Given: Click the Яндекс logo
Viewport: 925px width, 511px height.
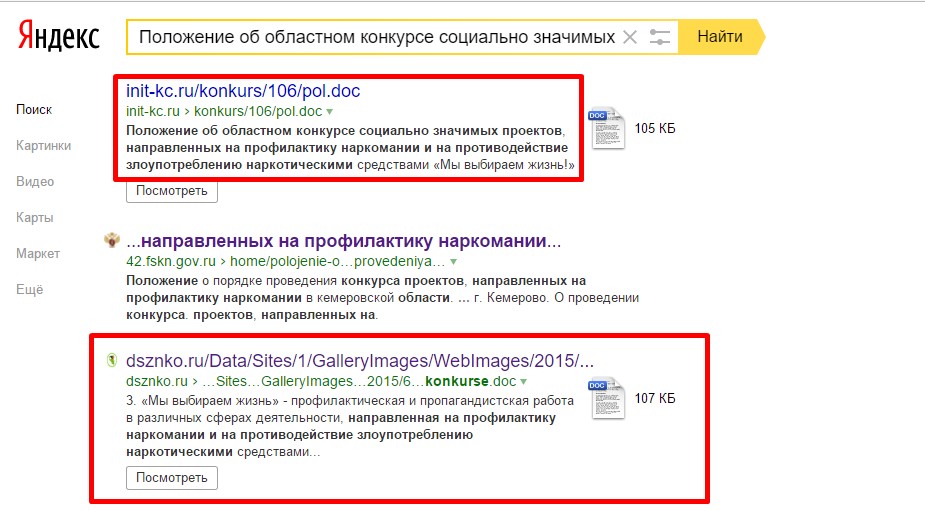Looking at the screenshot, I should (58, 37).
